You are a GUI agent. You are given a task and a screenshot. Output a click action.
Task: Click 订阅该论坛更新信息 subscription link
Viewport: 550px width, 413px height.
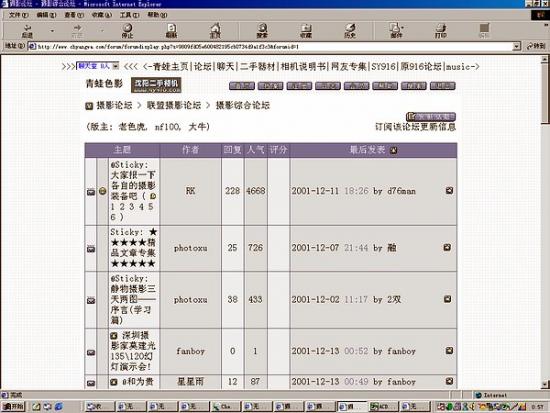pos(415,127)
